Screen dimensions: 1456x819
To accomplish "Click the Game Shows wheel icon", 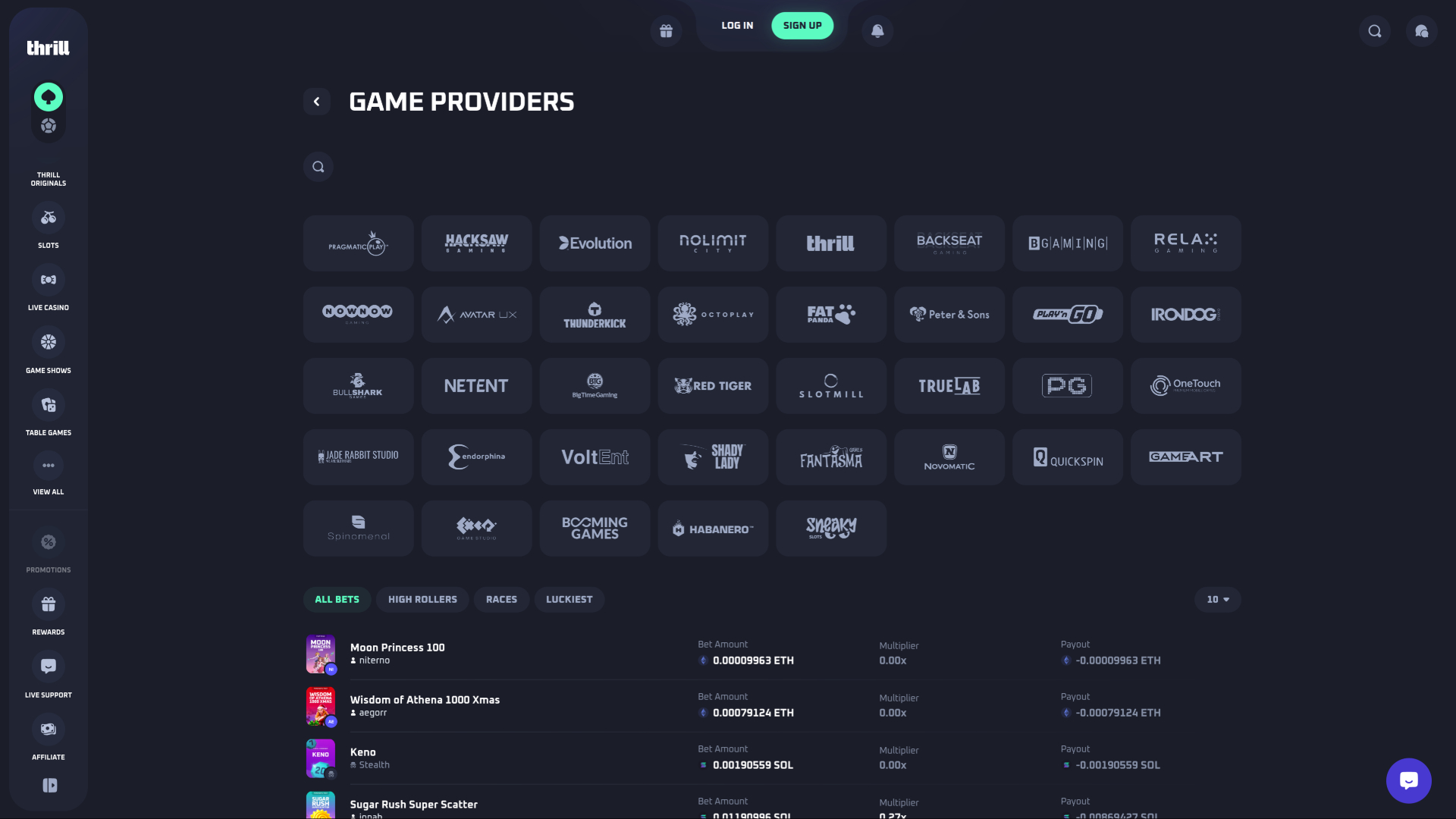I will 49,343.
